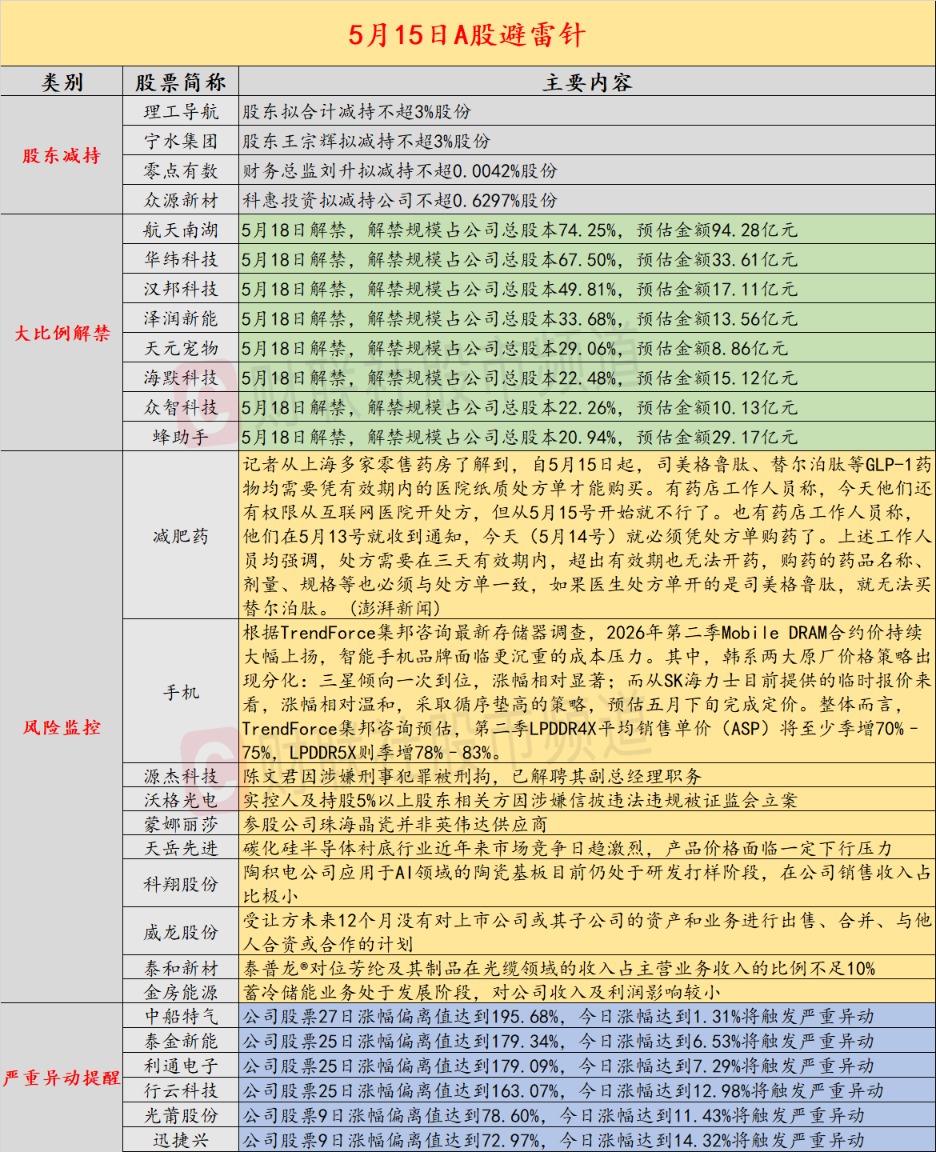Click the 泰普龙 content cell
This screenshot has width=936, height=1152.
tap(587, 968)
